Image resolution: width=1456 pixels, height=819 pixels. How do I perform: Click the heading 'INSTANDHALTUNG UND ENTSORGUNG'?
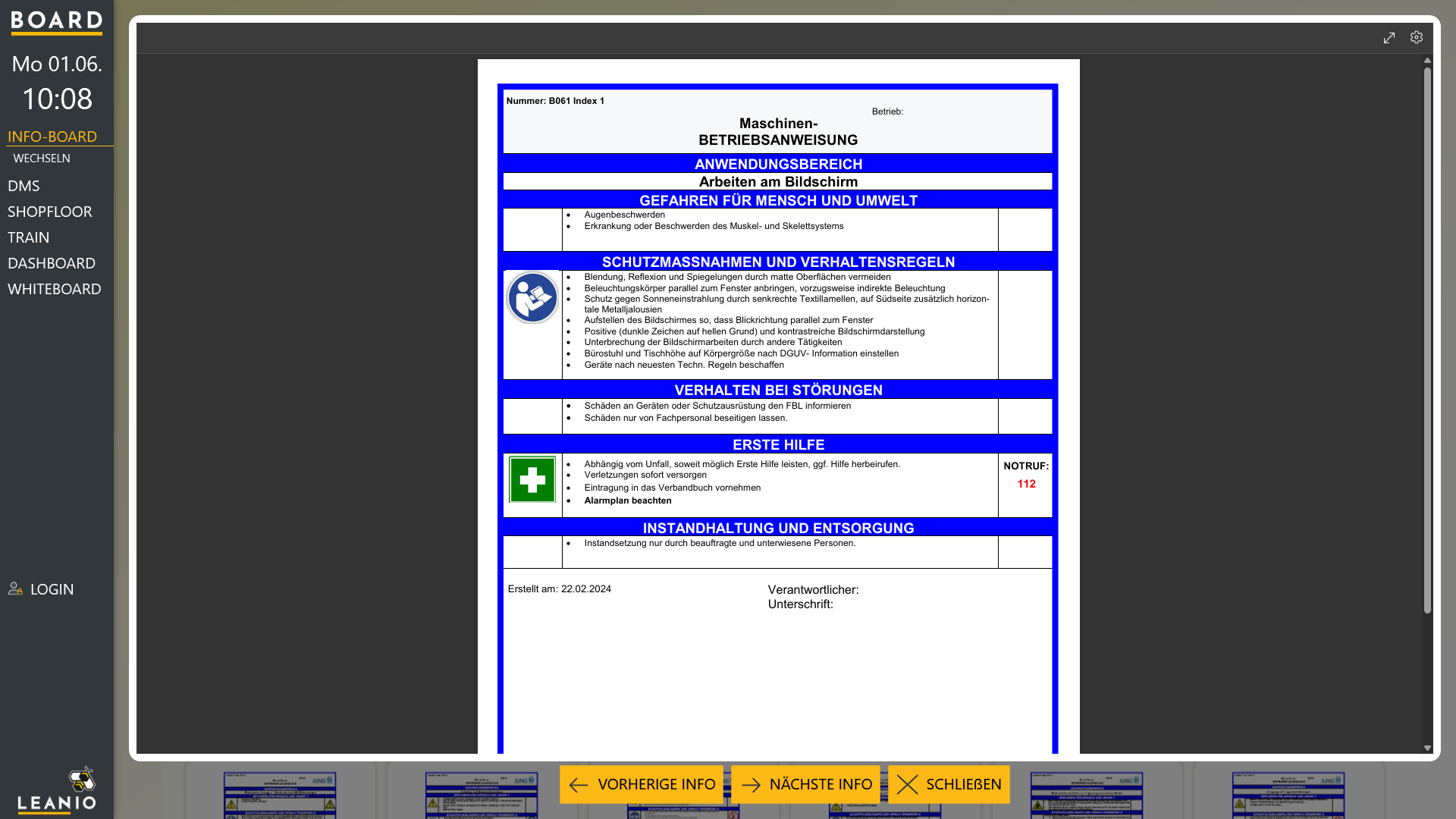coord(778,529)
